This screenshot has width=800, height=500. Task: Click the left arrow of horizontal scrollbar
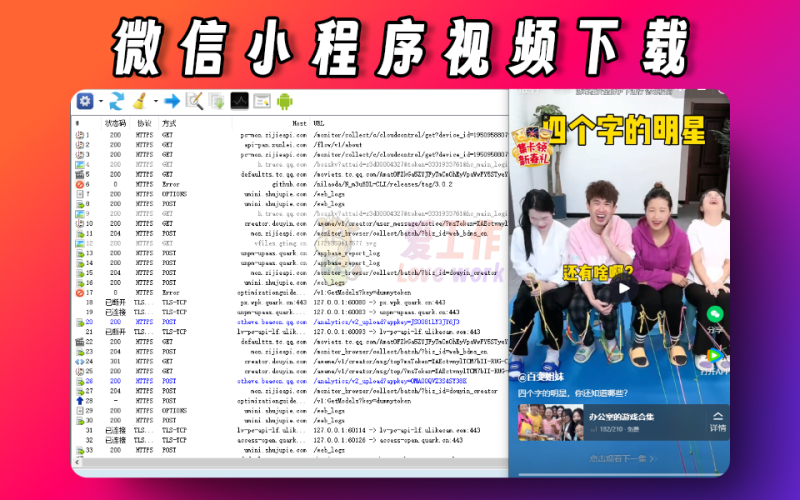(78, 462)
